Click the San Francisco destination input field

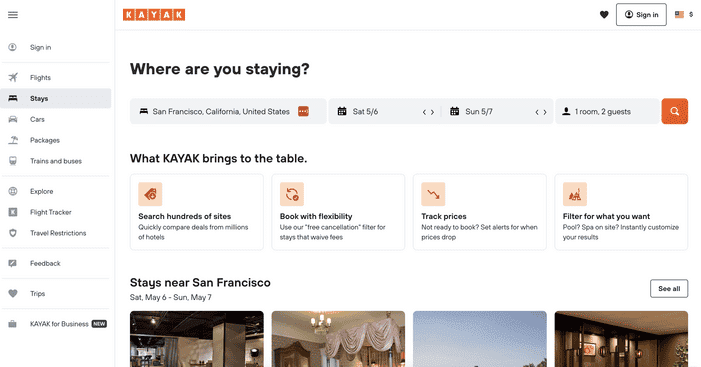[x=228, y=111]
